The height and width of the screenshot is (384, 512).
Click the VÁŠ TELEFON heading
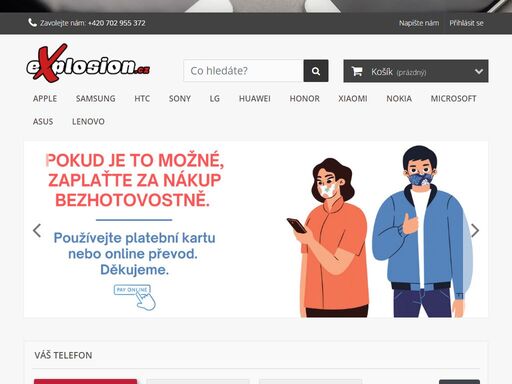point(63,355)
